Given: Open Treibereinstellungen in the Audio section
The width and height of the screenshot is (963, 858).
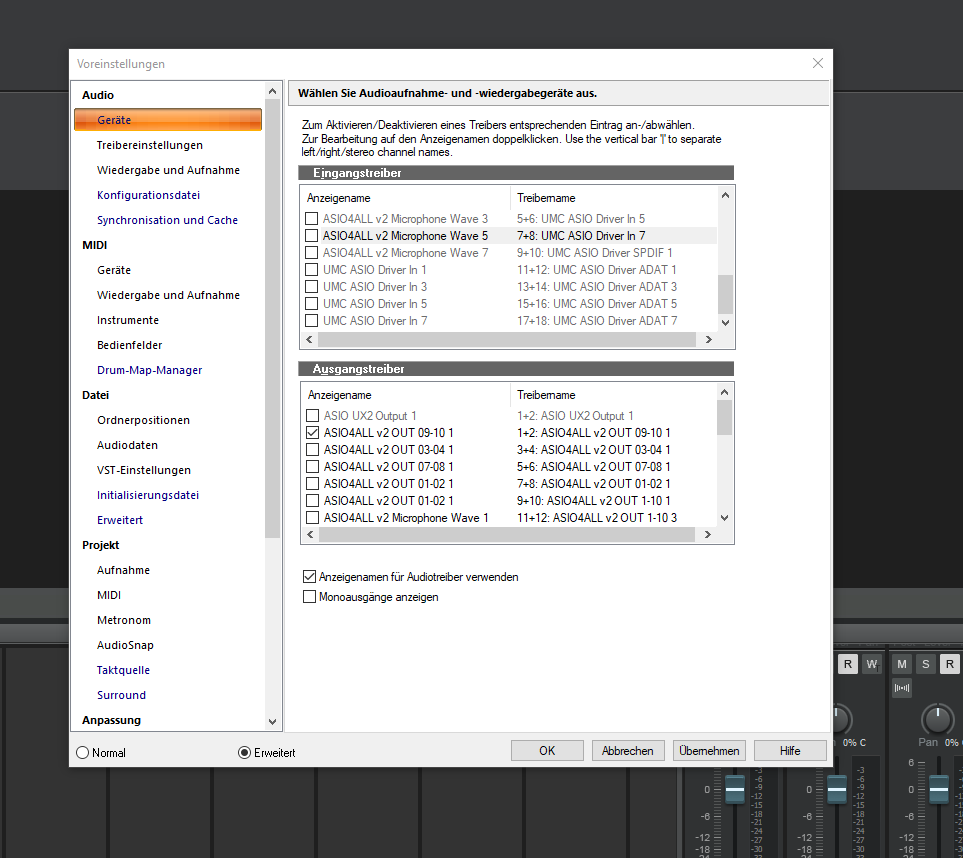Looking at the screenshot, I should pos(149,145).
